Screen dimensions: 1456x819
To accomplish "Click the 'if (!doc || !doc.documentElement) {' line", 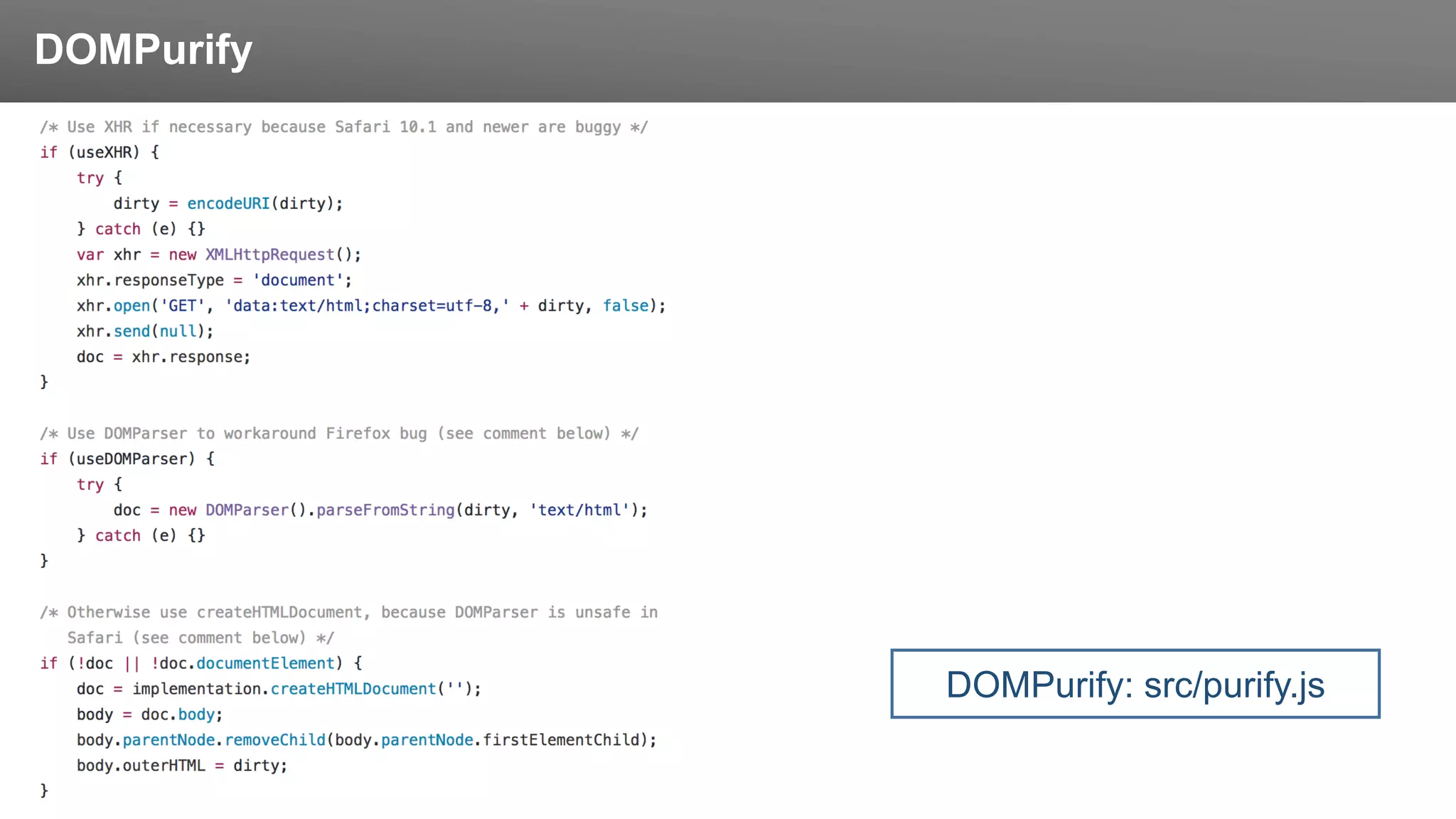I will click(x=201, y=664).
